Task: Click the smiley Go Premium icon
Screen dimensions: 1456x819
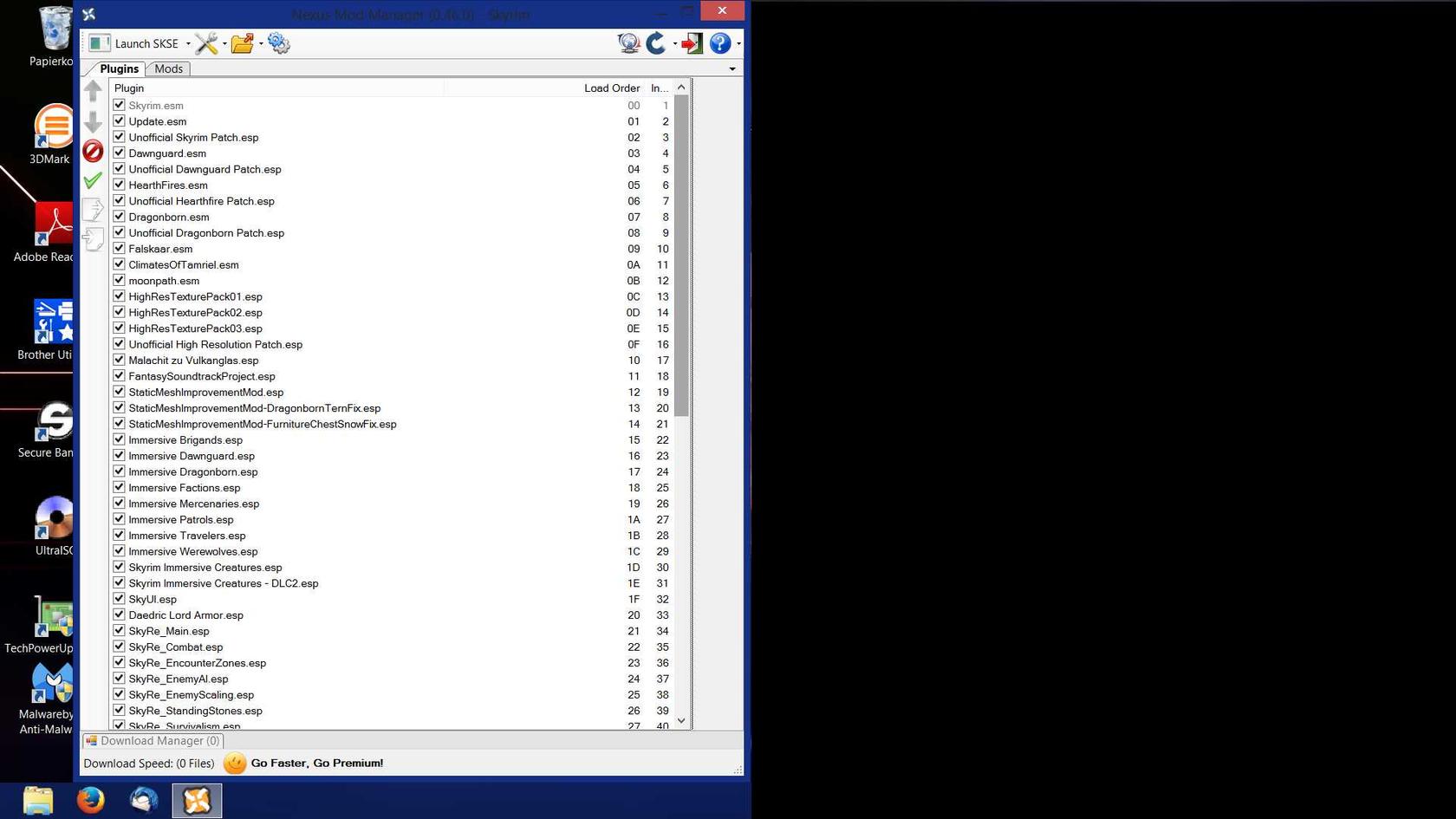Action: pyautogui.click(x=235, y=763)
